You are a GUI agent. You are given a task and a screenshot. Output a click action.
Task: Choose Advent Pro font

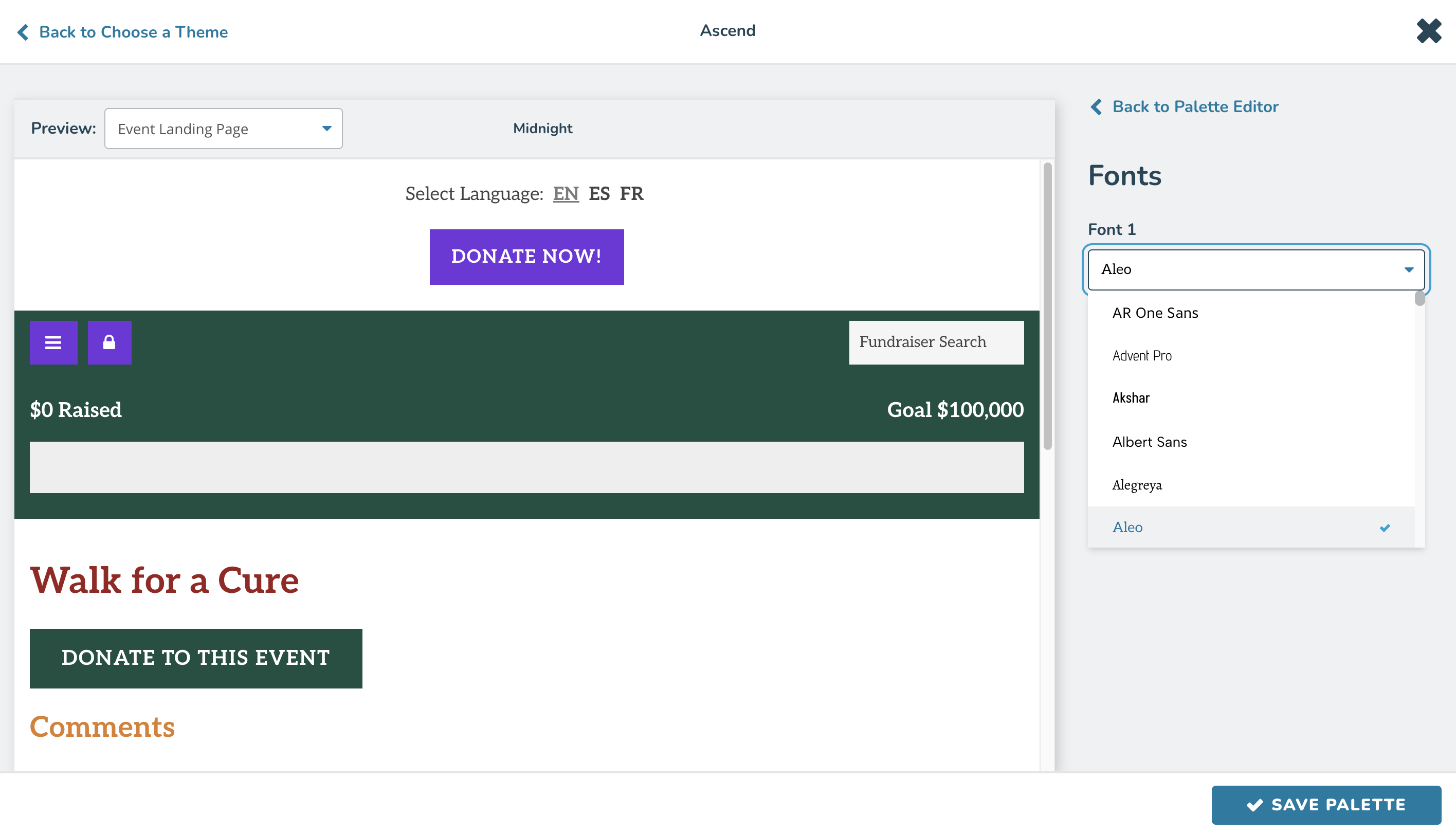coord(1250,356)
